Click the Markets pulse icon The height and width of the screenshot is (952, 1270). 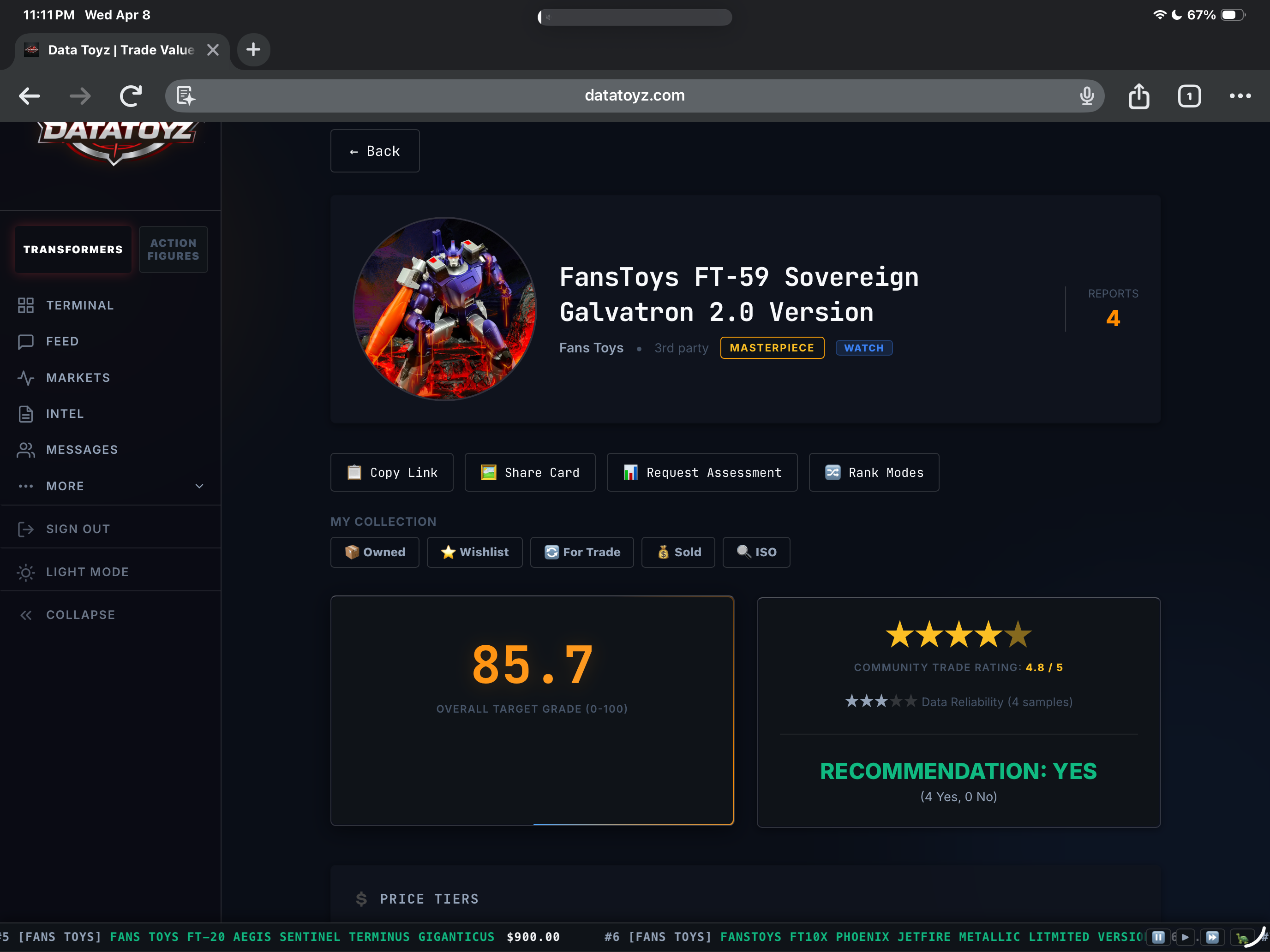25,378
